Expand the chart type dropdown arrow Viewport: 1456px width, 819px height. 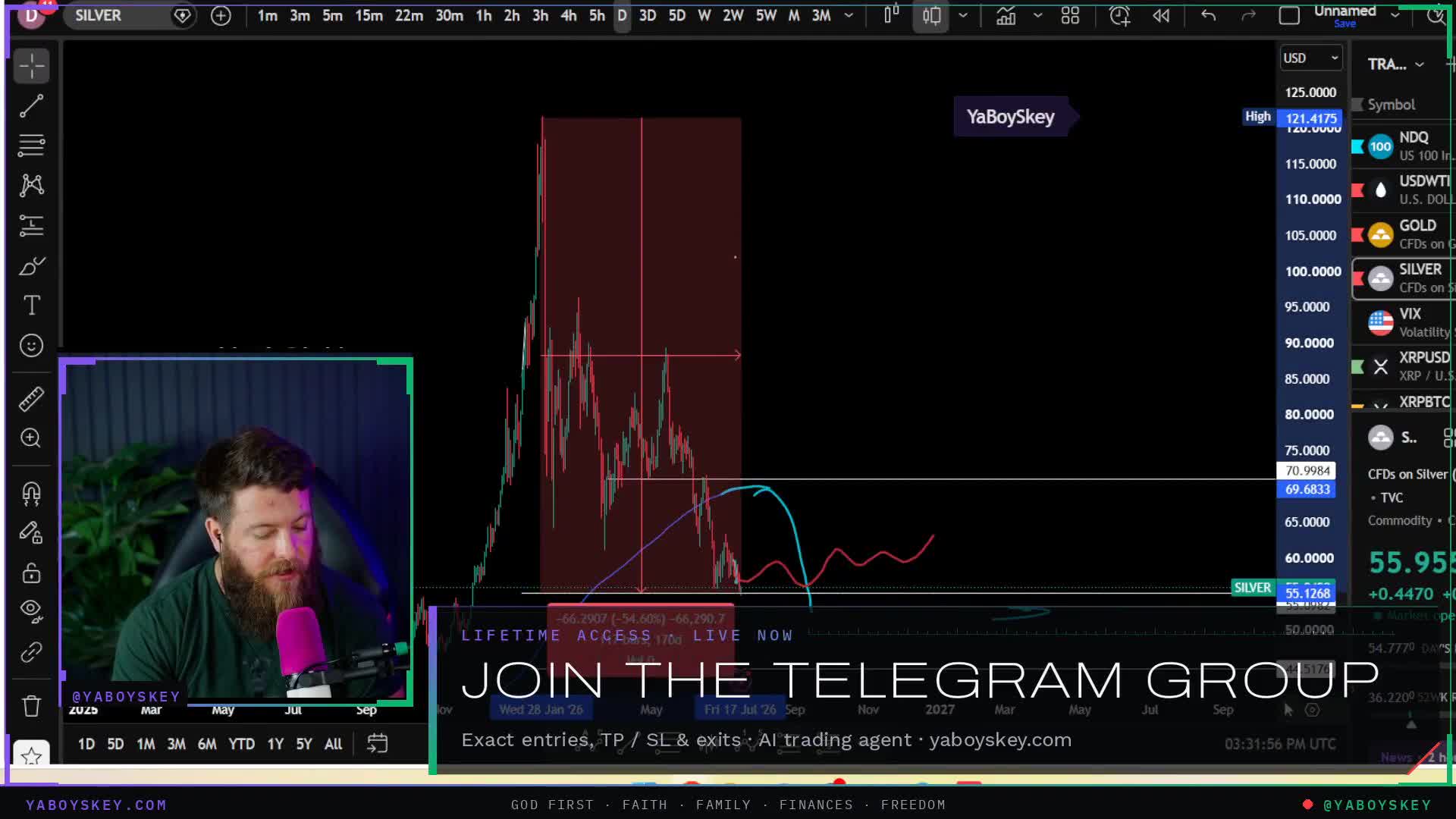click(x=963, y=15)
